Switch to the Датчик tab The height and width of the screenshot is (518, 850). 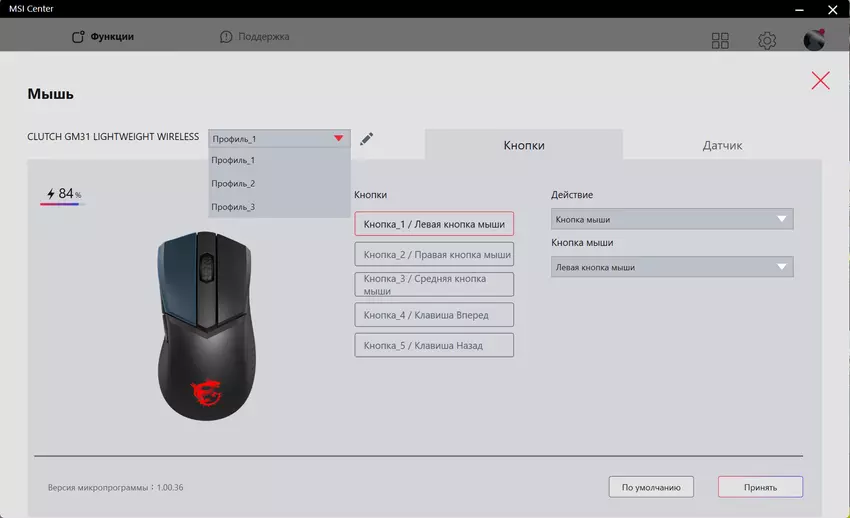pos(722,145)
